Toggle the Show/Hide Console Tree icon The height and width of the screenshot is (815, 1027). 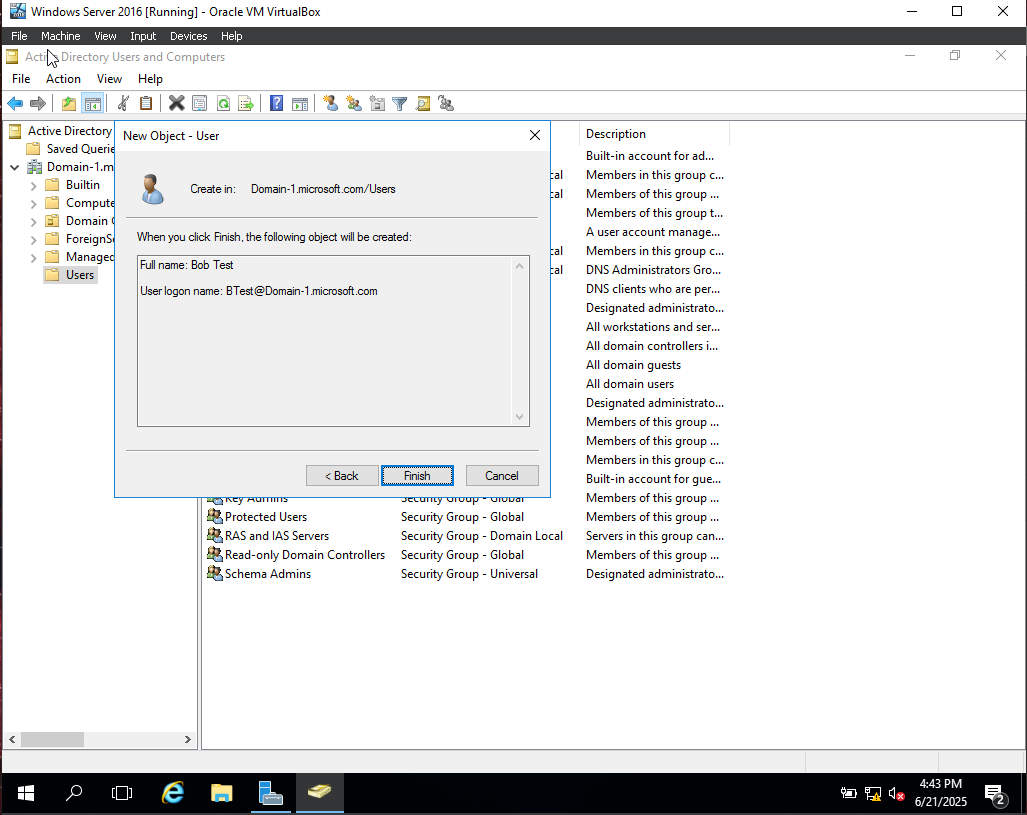(x=92, y=104)
